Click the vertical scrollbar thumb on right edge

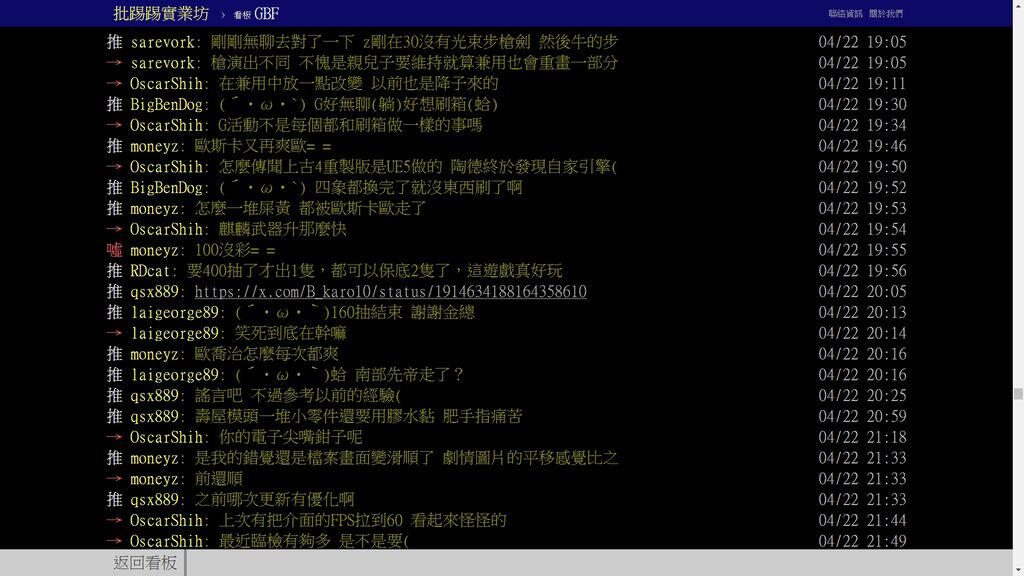(x=1018, y=394)
